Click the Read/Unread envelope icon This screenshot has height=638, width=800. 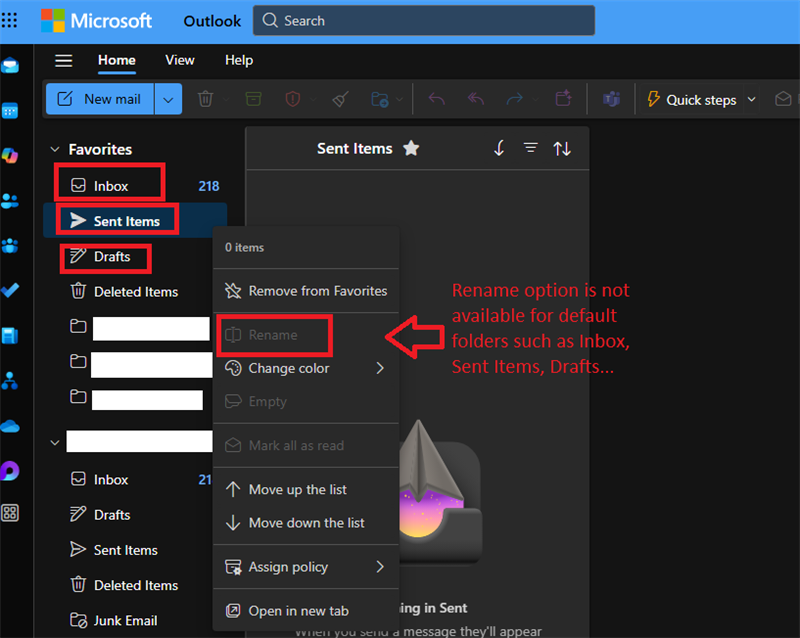[x=783, y=99]
